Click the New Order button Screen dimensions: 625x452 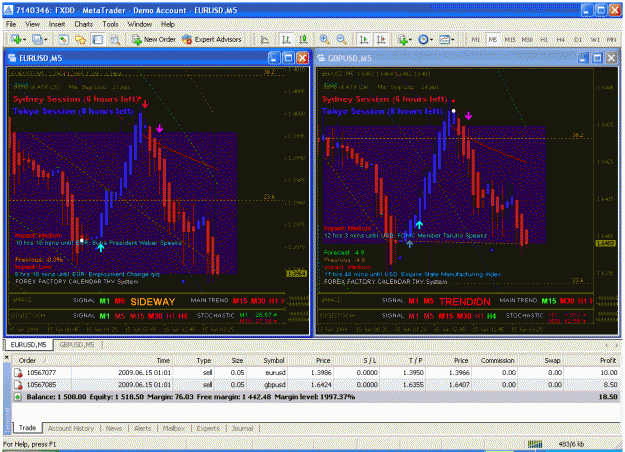click(154, 39)
